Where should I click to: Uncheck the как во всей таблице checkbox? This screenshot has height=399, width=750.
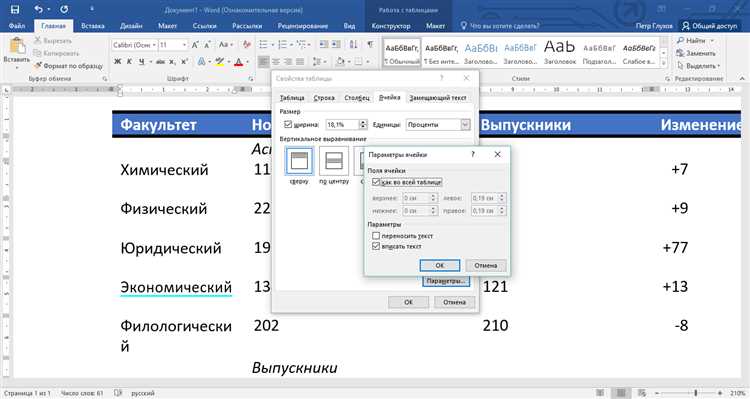coord(376,182)
